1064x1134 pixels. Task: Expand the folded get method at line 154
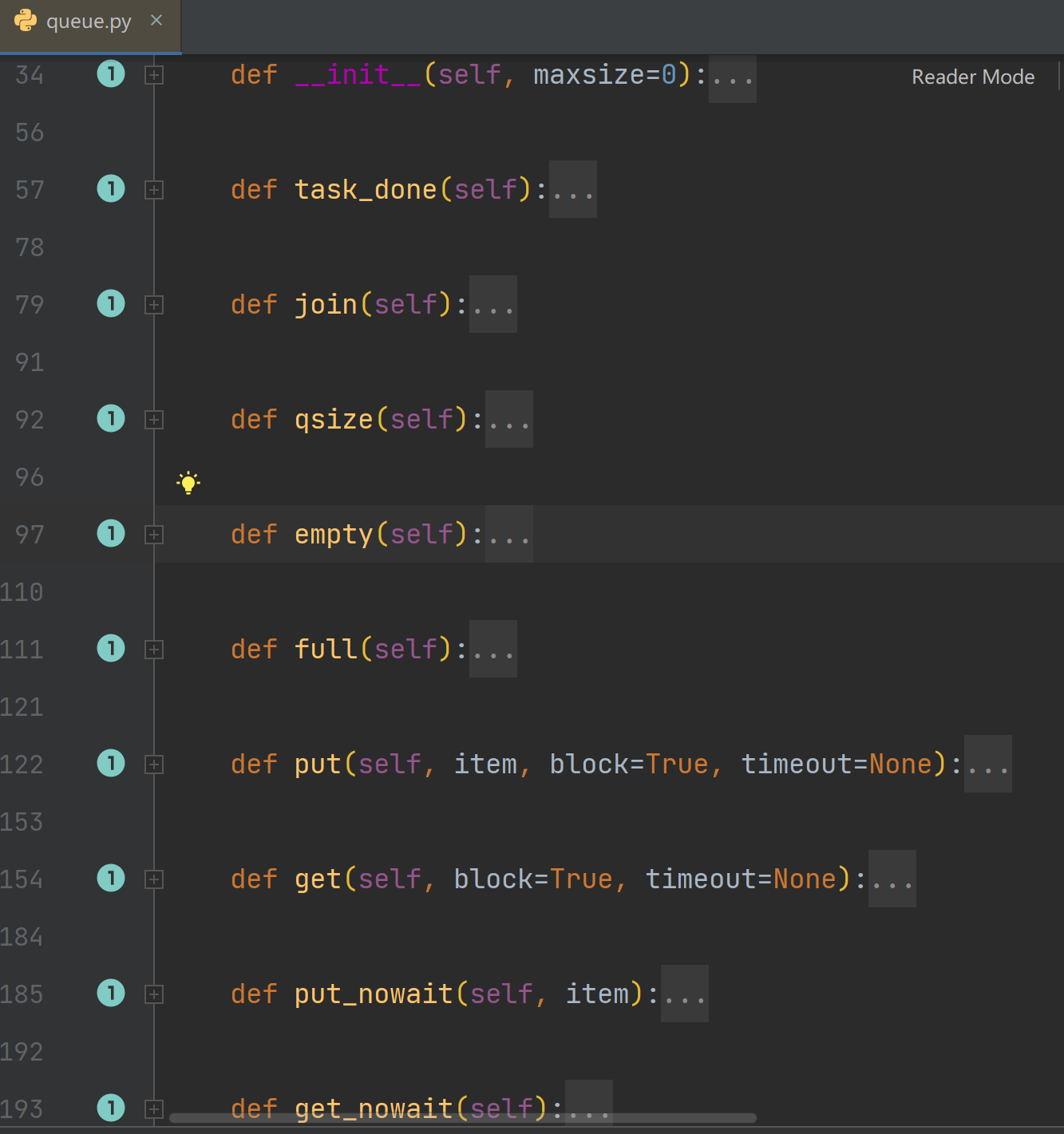click(154, 879)
